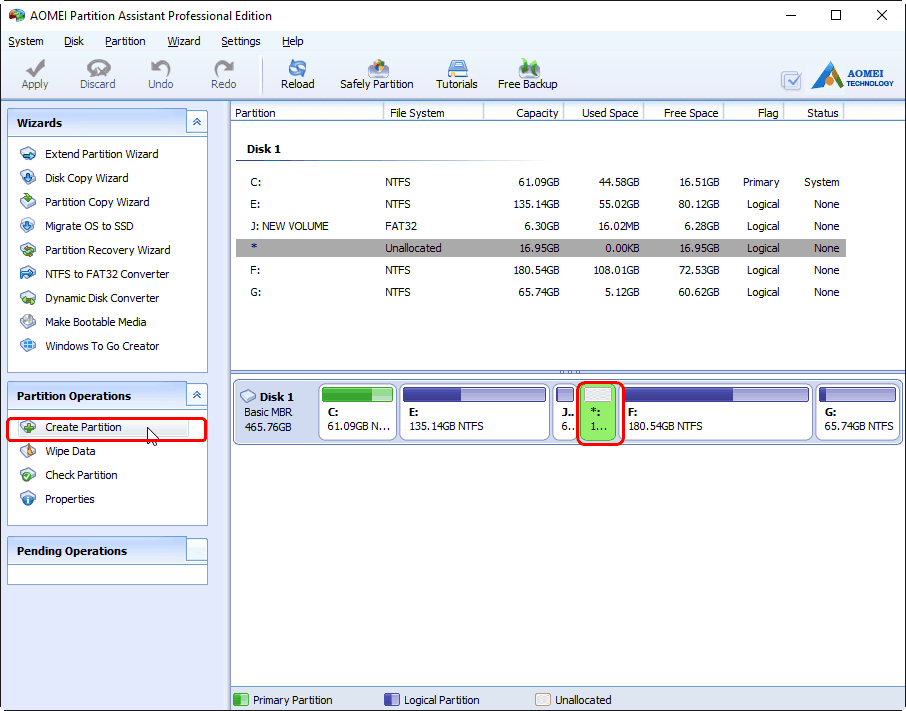Viewport: 906px width, 711px height.
Task: Click the Reload toolbar icon
Action: click(x=298, y=75)
